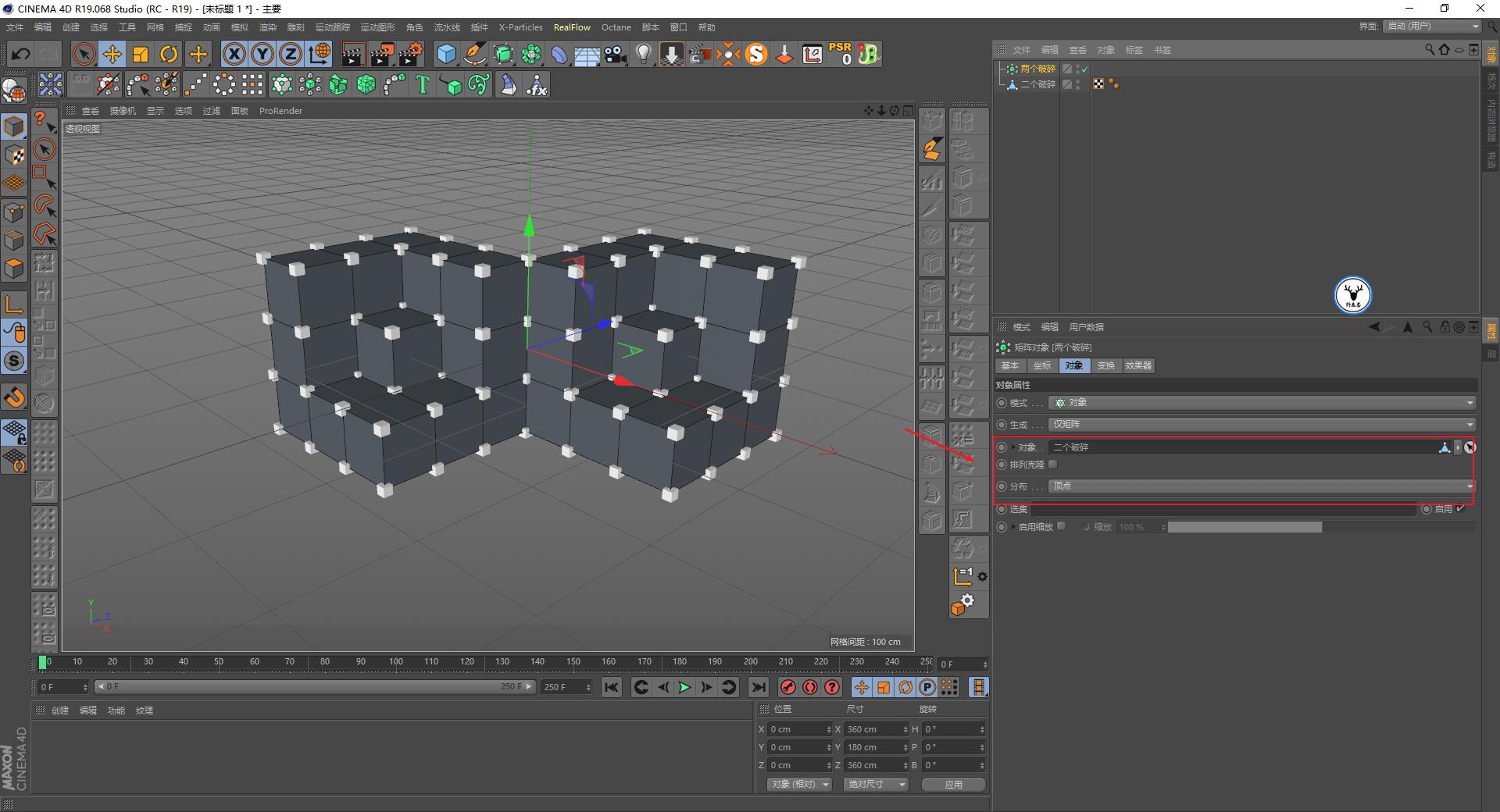Disable the 启用 checkbox next to 选集

click(x=1461, y=508)
